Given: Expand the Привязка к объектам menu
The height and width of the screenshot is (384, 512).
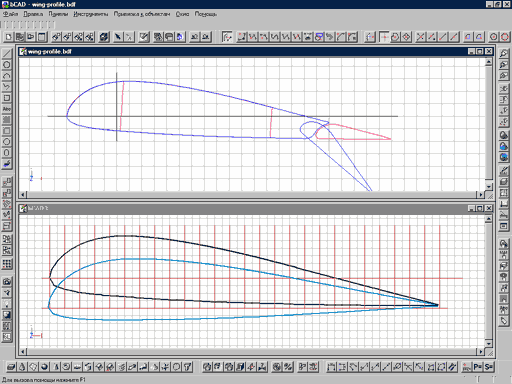Looking at the screenshot, I should pos(142,14).
